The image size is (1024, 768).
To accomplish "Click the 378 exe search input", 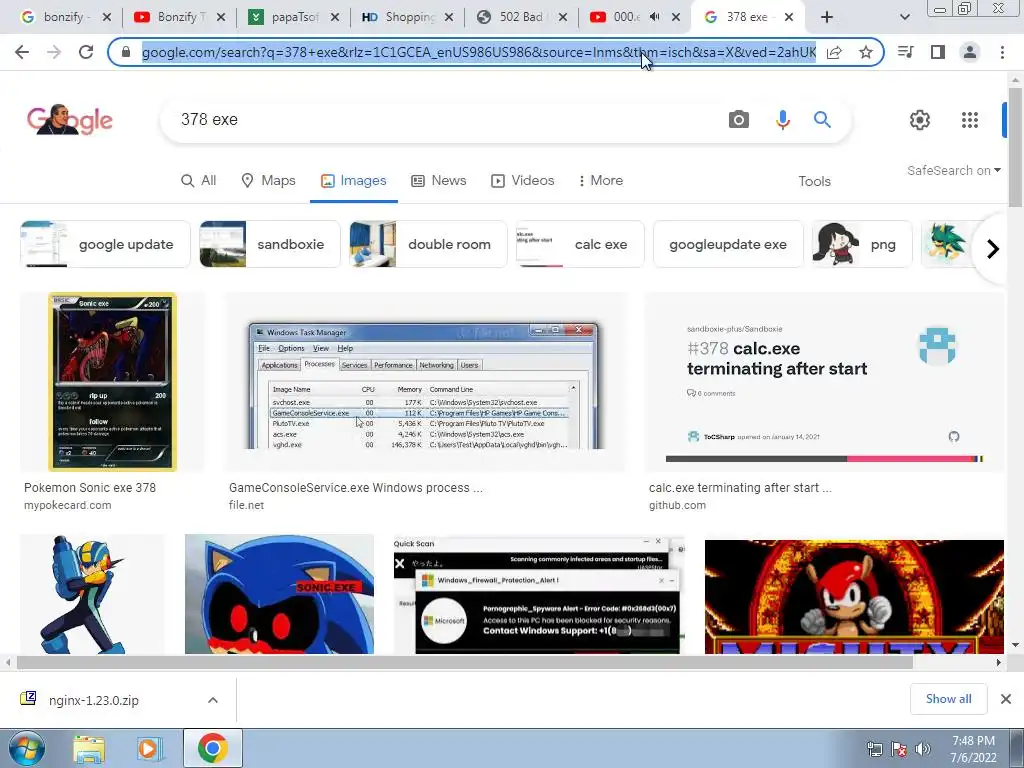I will pos(444,120).
